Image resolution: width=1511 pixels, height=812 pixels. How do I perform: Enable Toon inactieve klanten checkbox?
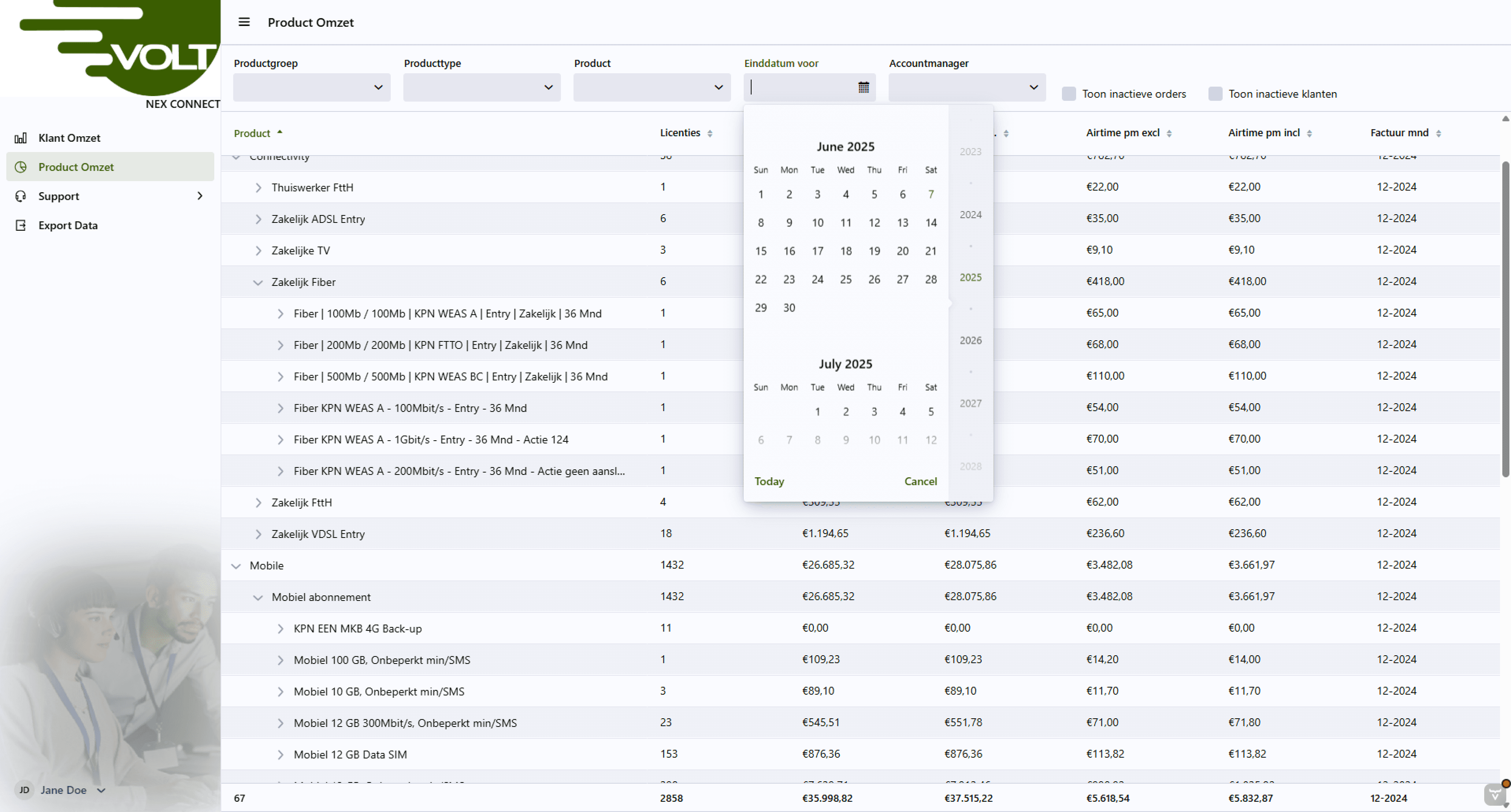pyautogui.click(x=1215, y=94)
